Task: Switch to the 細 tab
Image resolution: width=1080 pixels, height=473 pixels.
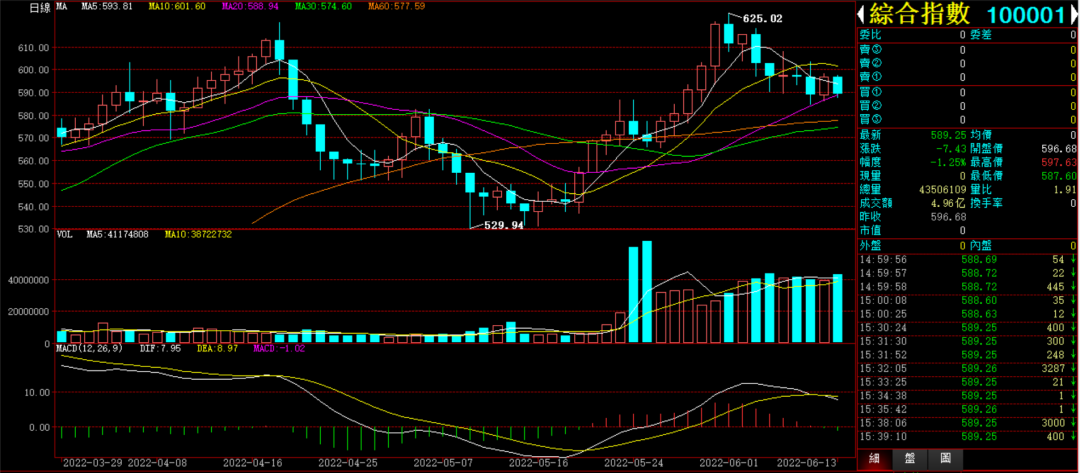Action: click(875, 460)
